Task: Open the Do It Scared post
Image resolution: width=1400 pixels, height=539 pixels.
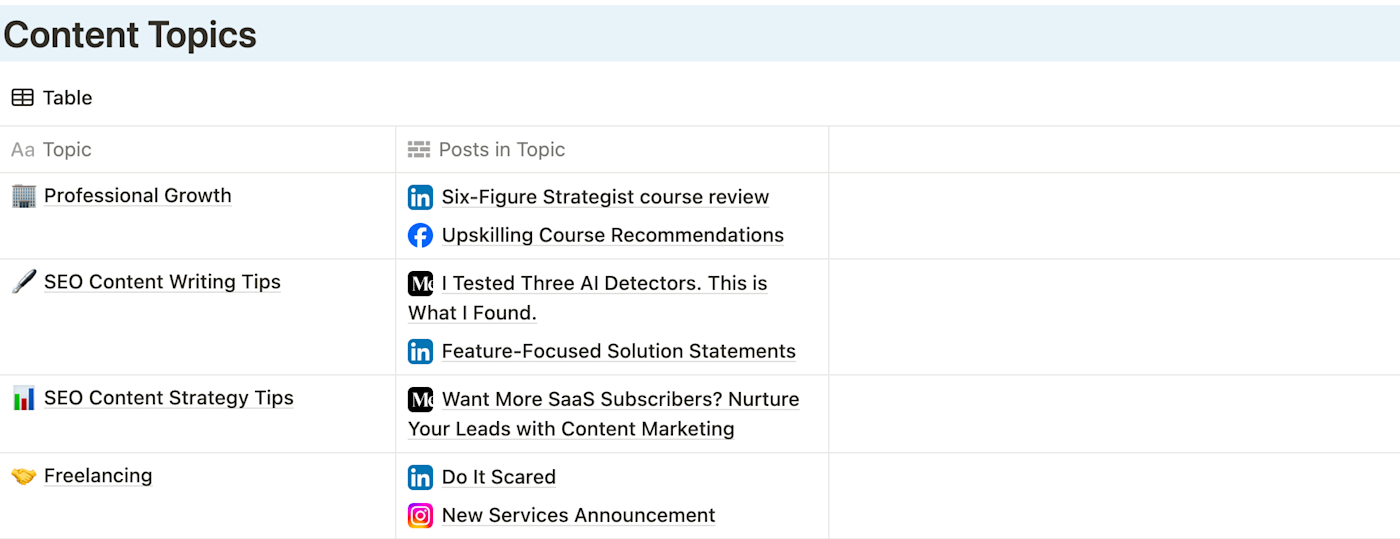Action: pos(498,478)
